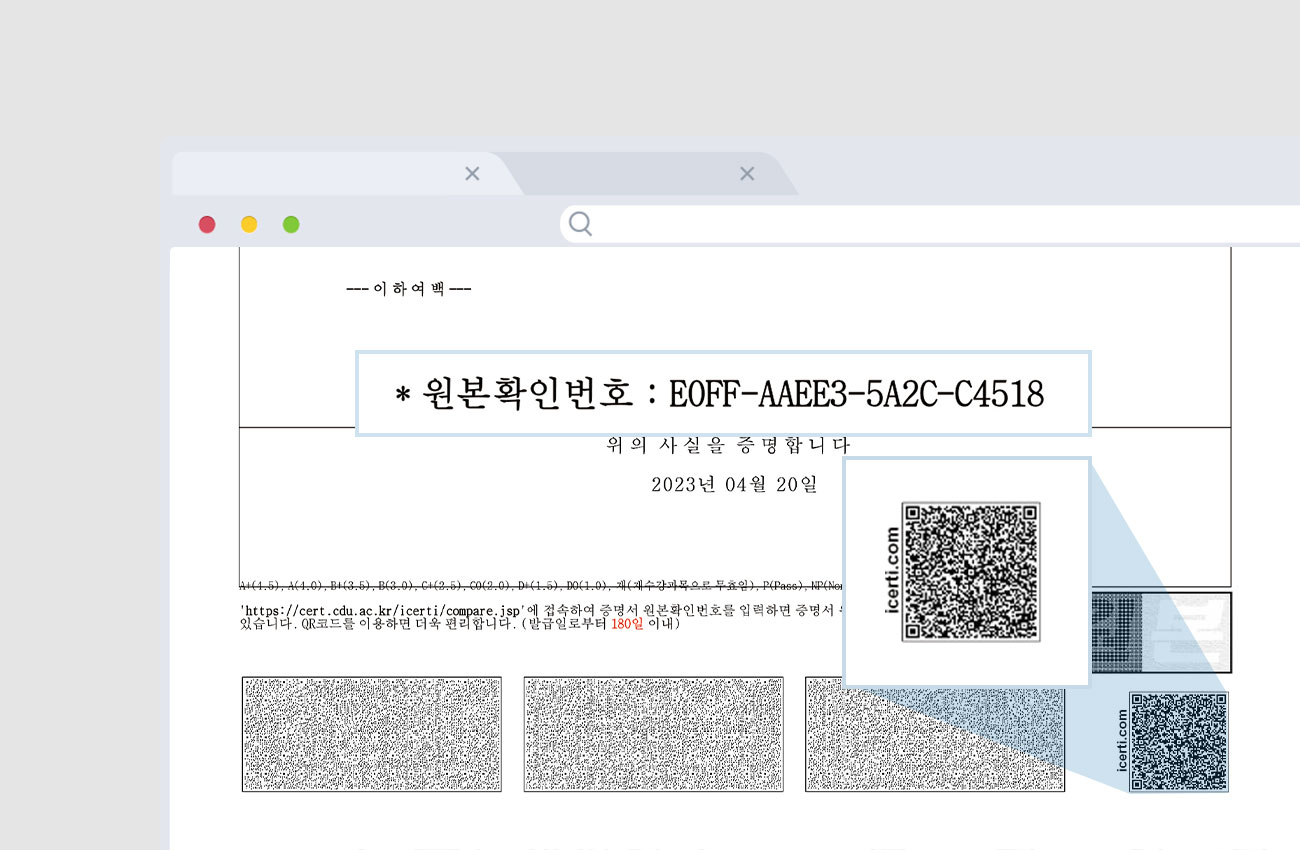Viewport: 1300px width, 850px height.
Task: Click the yellow window control dot
Action: pos(249,224)
